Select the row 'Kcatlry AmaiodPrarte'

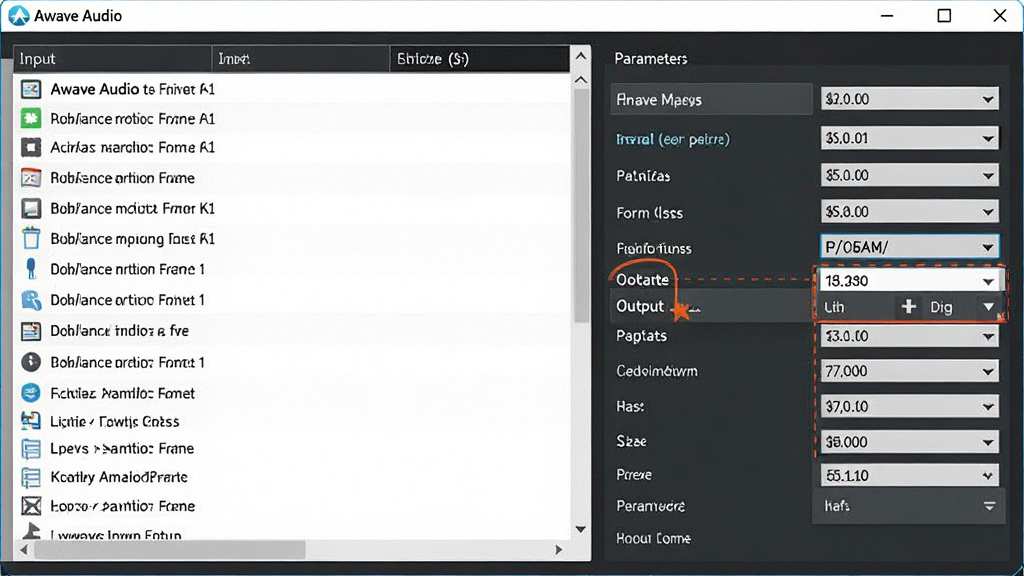[292, 477]
